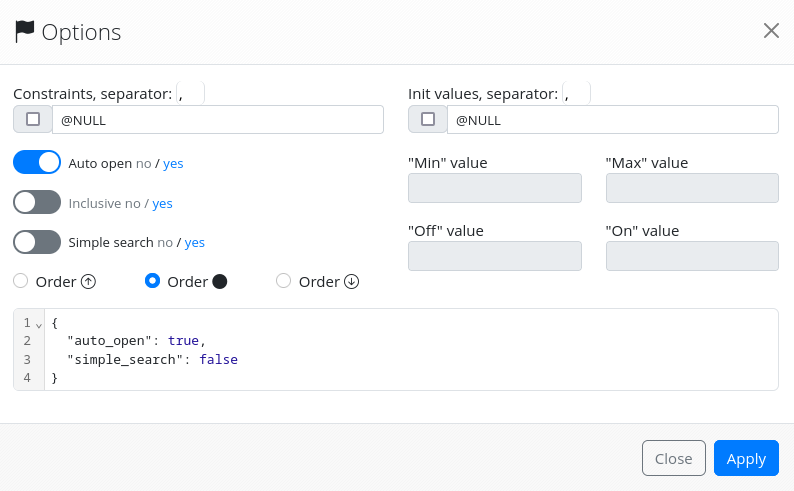Turn on the Simple search switch

point(37,242)
